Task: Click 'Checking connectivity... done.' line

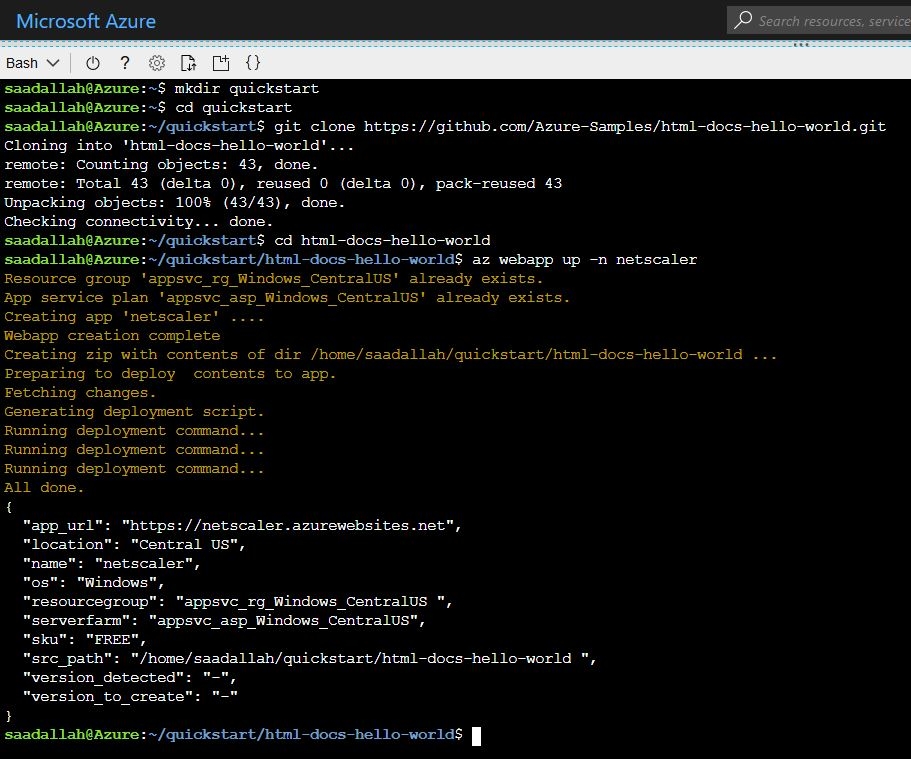Action: pyautogui.click(x=138, y=221)
